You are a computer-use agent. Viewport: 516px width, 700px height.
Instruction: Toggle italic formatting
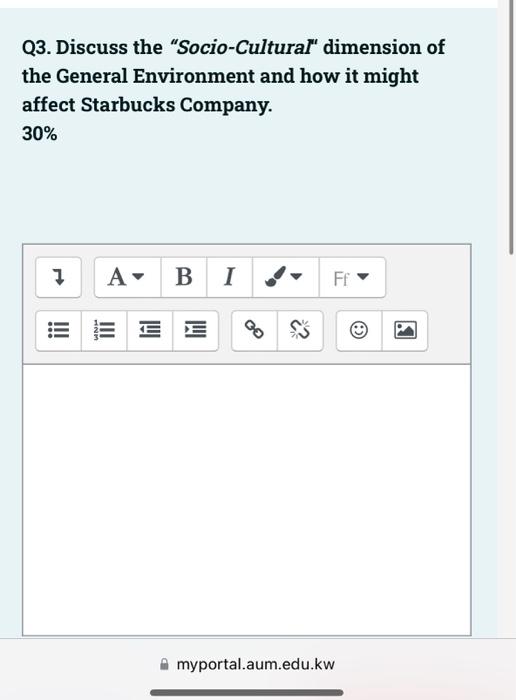coord(229,277)
